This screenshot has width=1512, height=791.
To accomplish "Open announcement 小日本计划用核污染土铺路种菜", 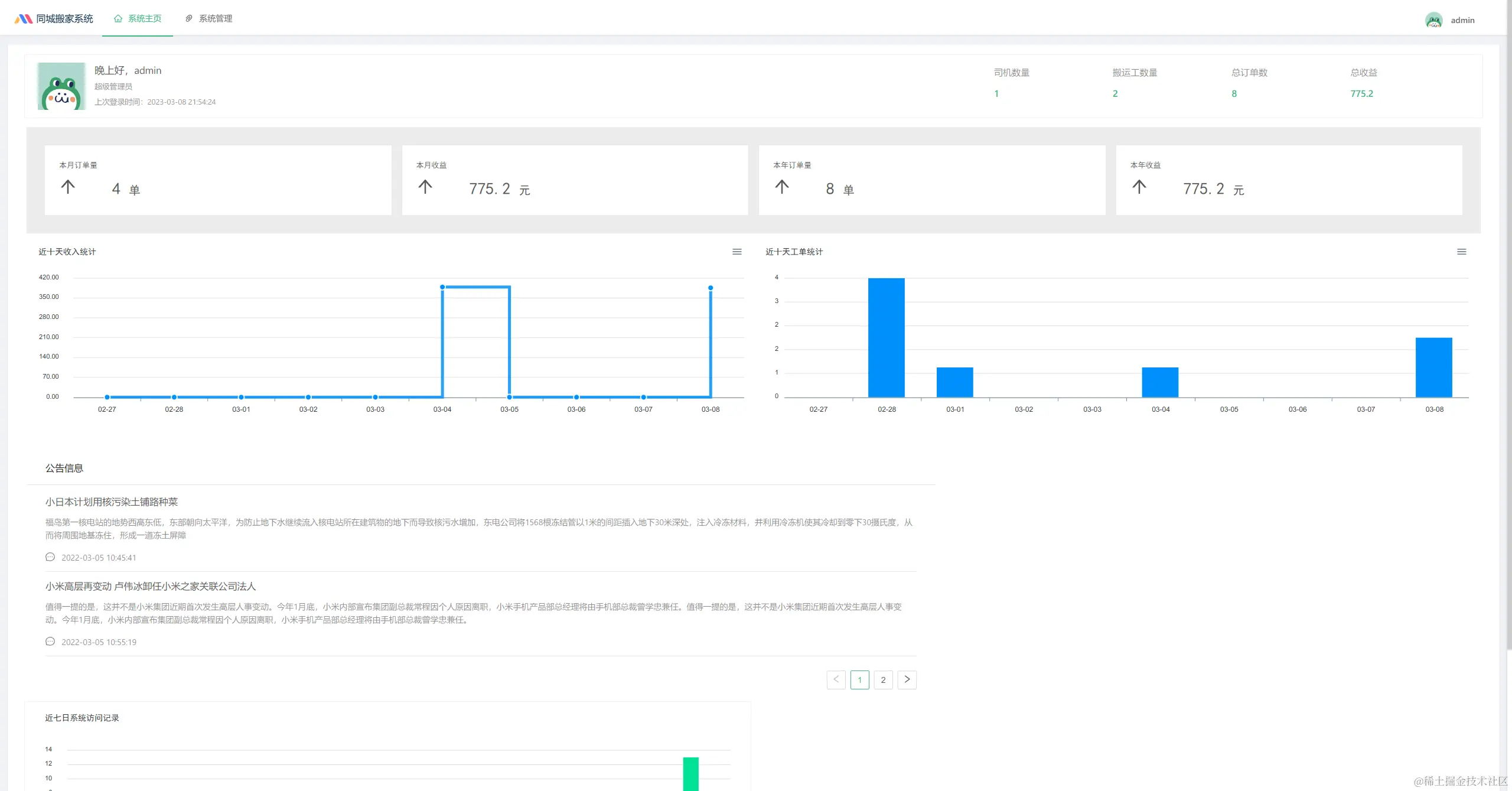I will tap(112, 502).
